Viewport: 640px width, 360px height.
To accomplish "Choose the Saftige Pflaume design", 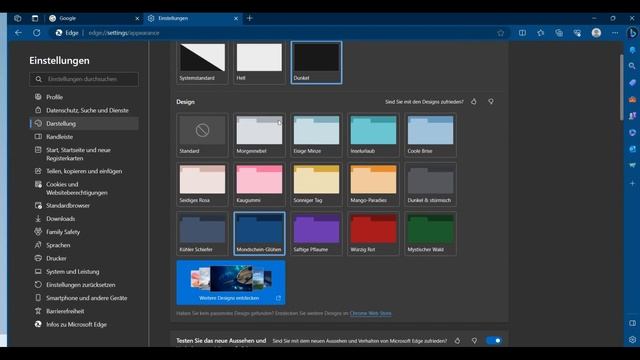I will (316, 233).
